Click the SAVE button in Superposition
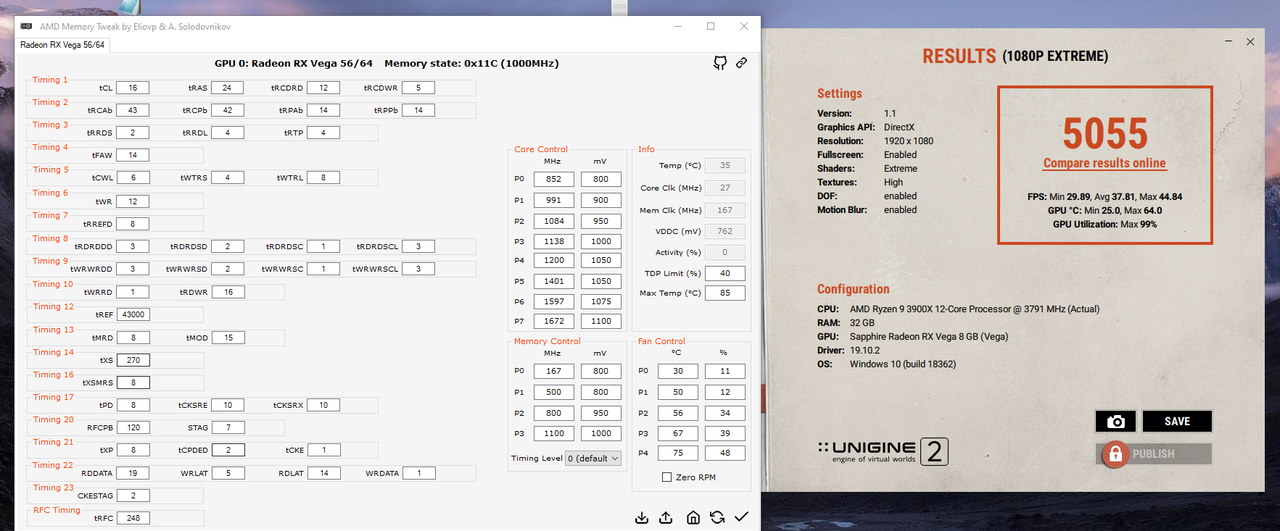1280x531 pixels. tap(1177, 421)
